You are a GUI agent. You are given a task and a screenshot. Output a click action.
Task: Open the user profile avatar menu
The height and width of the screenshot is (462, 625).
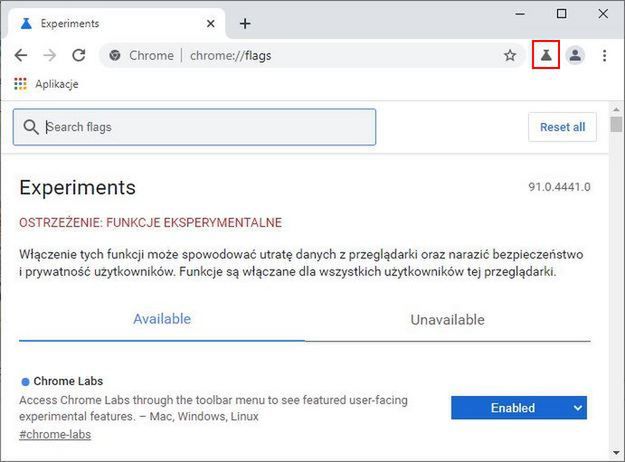[x=575, y=55]
